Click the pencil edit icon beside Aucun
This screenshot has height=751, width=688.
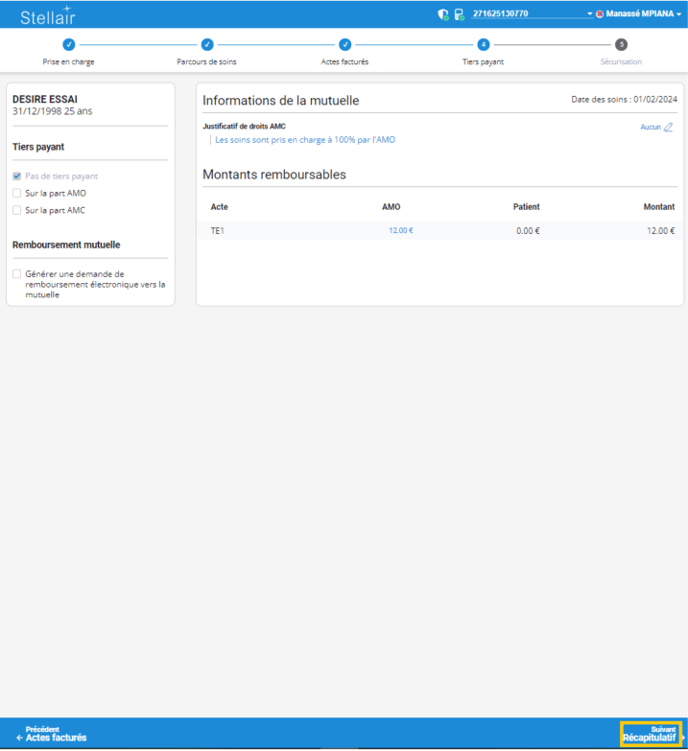[668, 127]
